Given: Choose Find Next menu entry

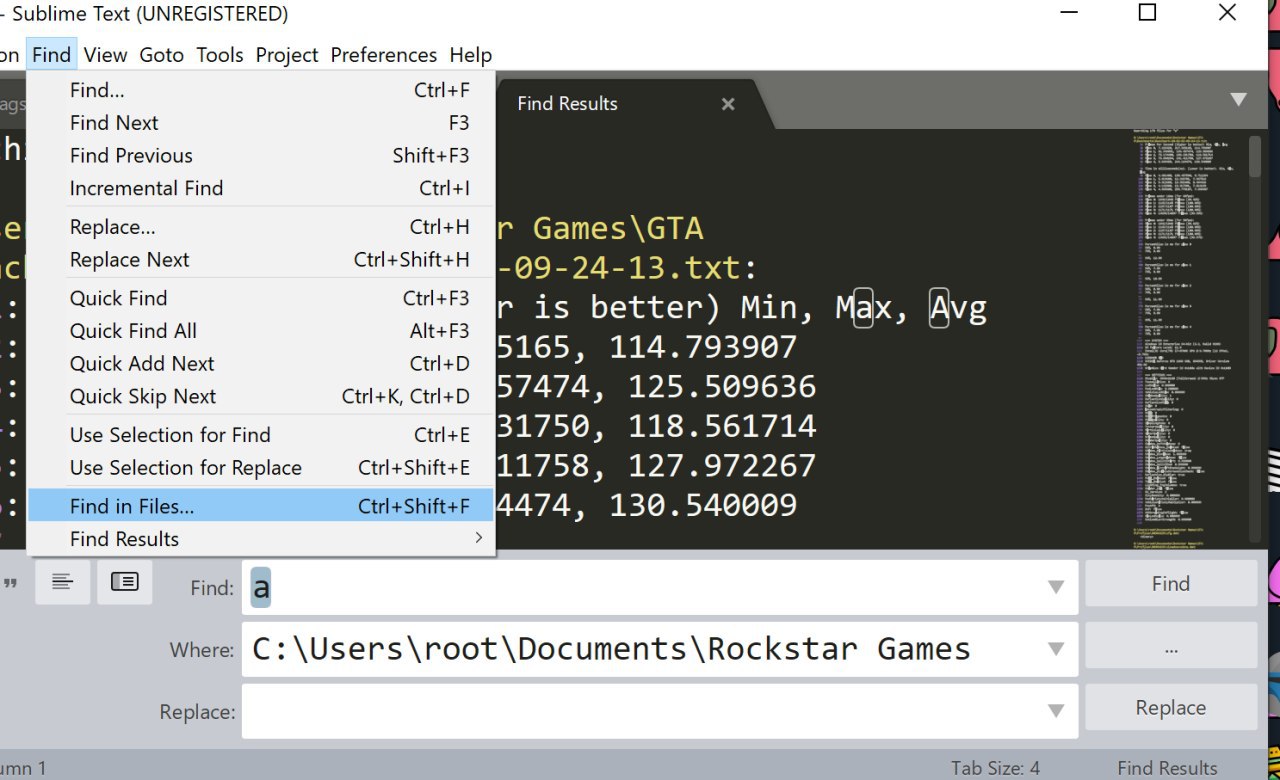Looking at the screenshot, I should [261, 123].
